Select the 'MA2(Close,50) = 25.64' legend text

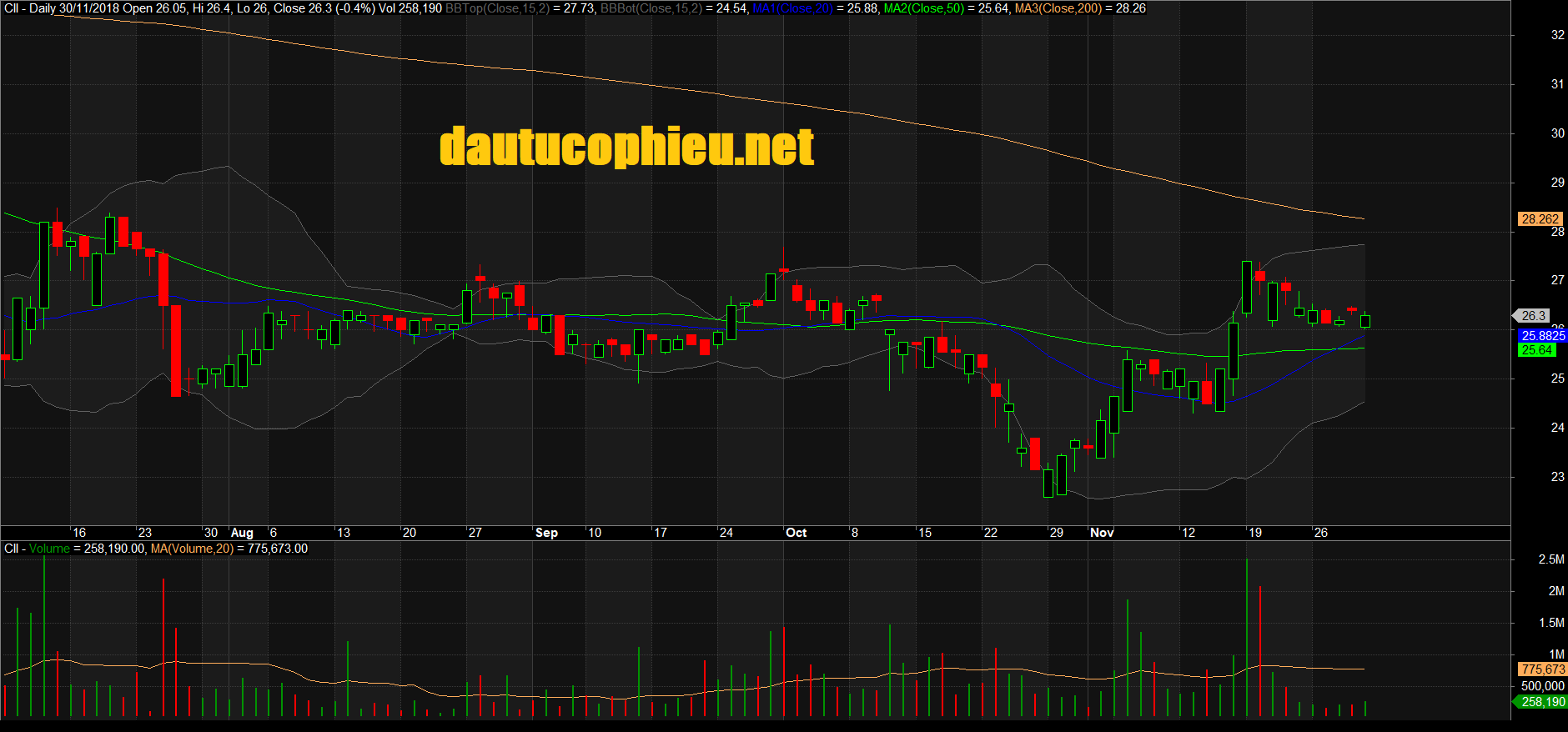pos(947,8)
